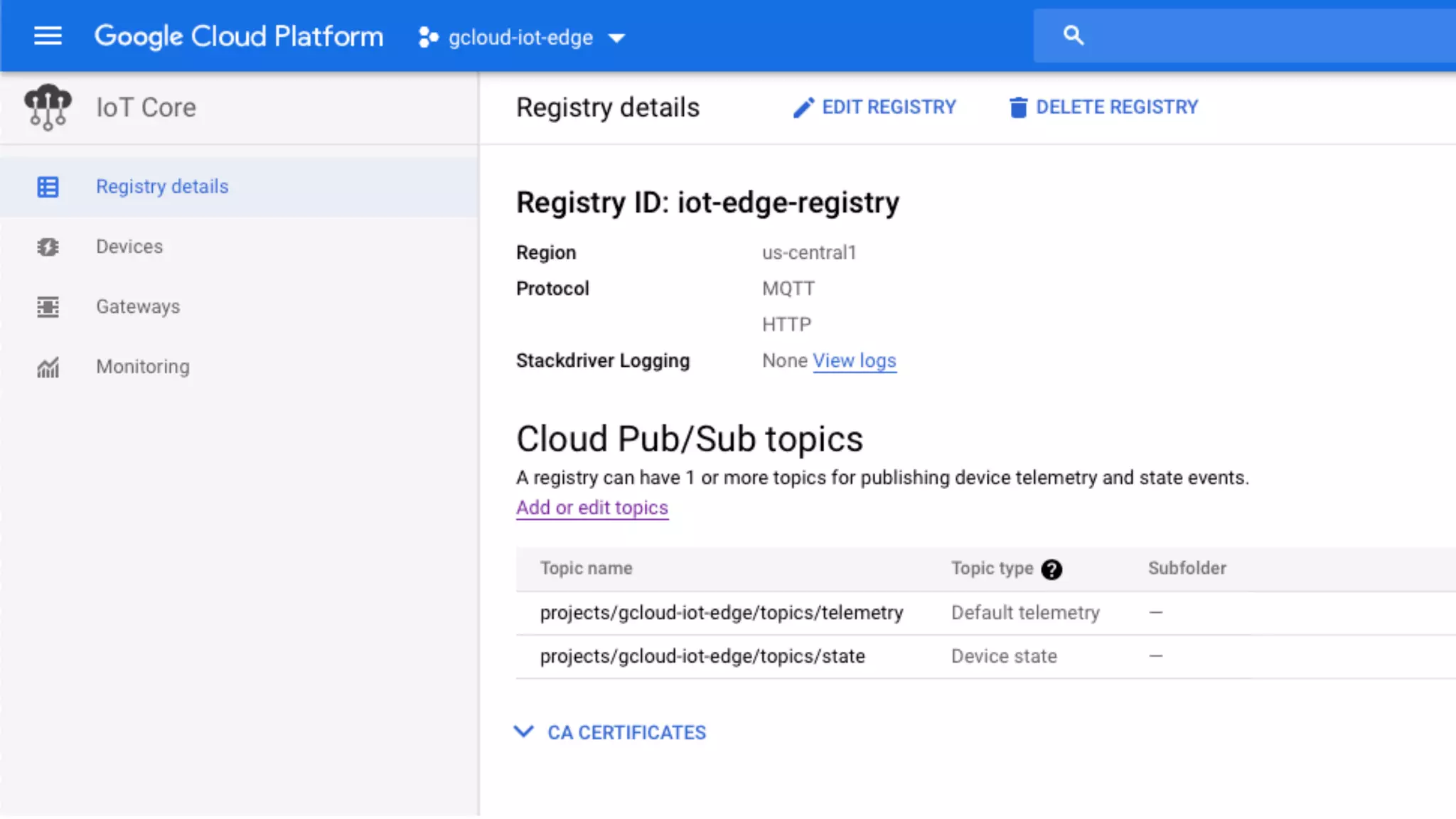Click the Gateways icon in sidebar
The image size is (1456, 819).
(x=48, y=306)
